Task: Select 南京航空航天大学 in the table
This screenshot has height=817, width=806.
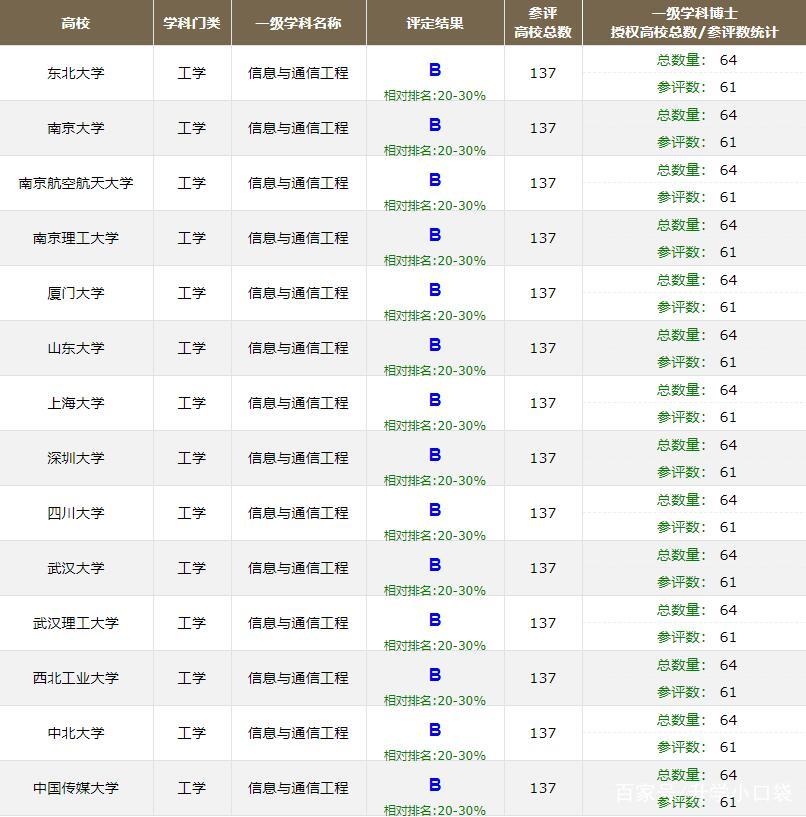Action: point(76,183)
